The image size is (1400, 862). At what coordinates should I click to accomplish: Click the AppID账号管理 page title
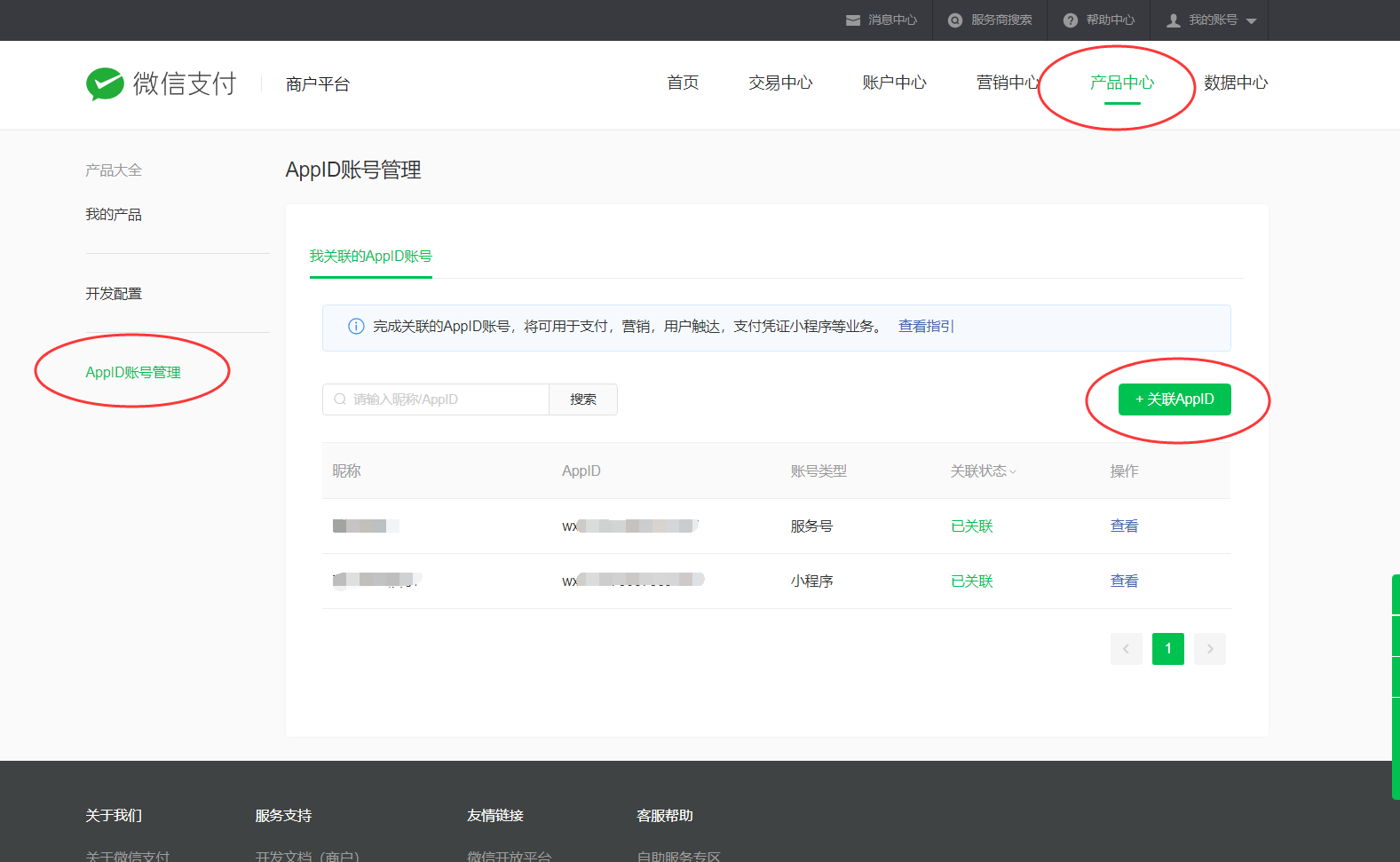[x=353, y=170]
